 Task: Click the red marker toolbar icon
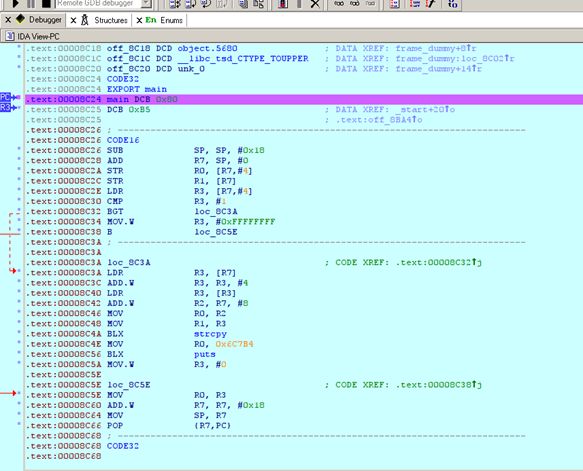(x=283, y=4)
